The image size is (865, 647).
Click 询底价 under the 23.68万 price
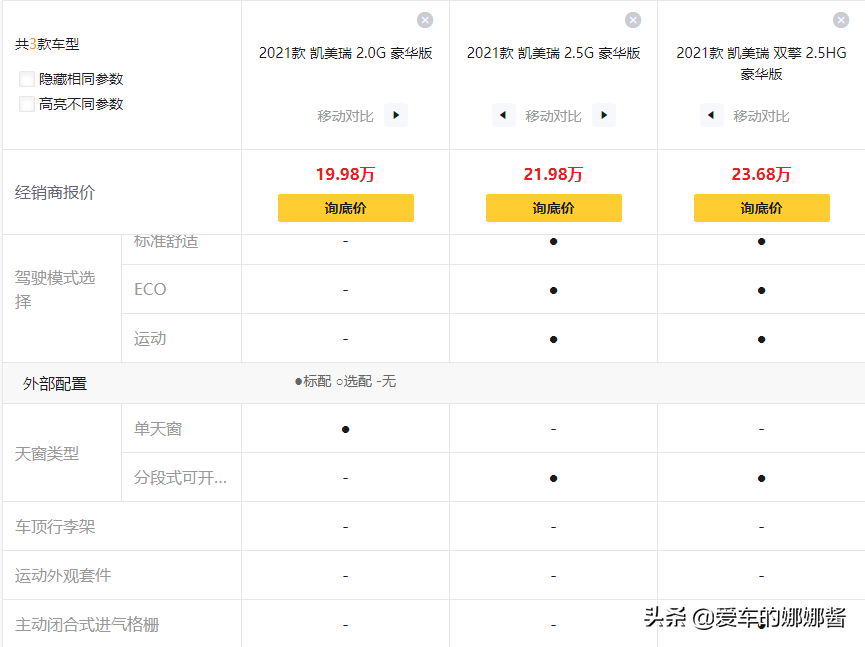pyautogui.click(x=762, y=208)
